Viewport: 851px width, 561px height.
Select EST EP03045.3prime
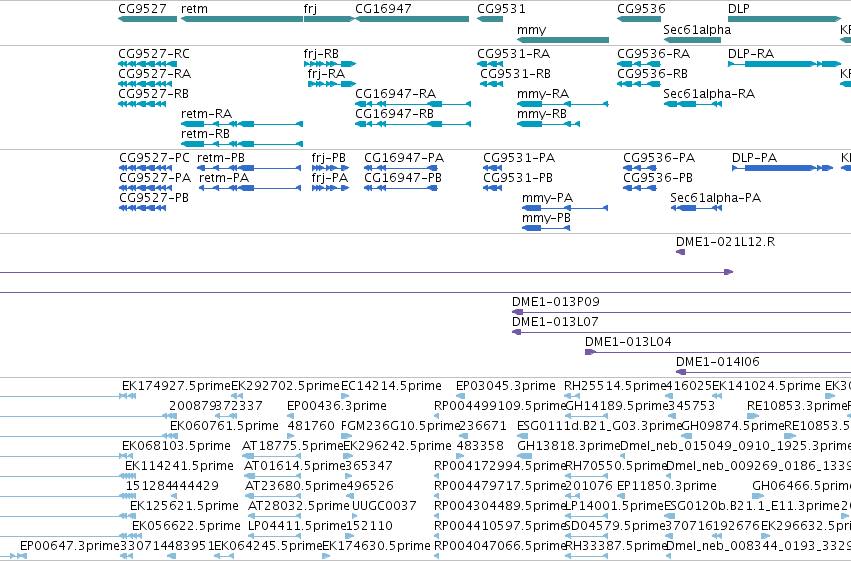(x=506, y=386)
